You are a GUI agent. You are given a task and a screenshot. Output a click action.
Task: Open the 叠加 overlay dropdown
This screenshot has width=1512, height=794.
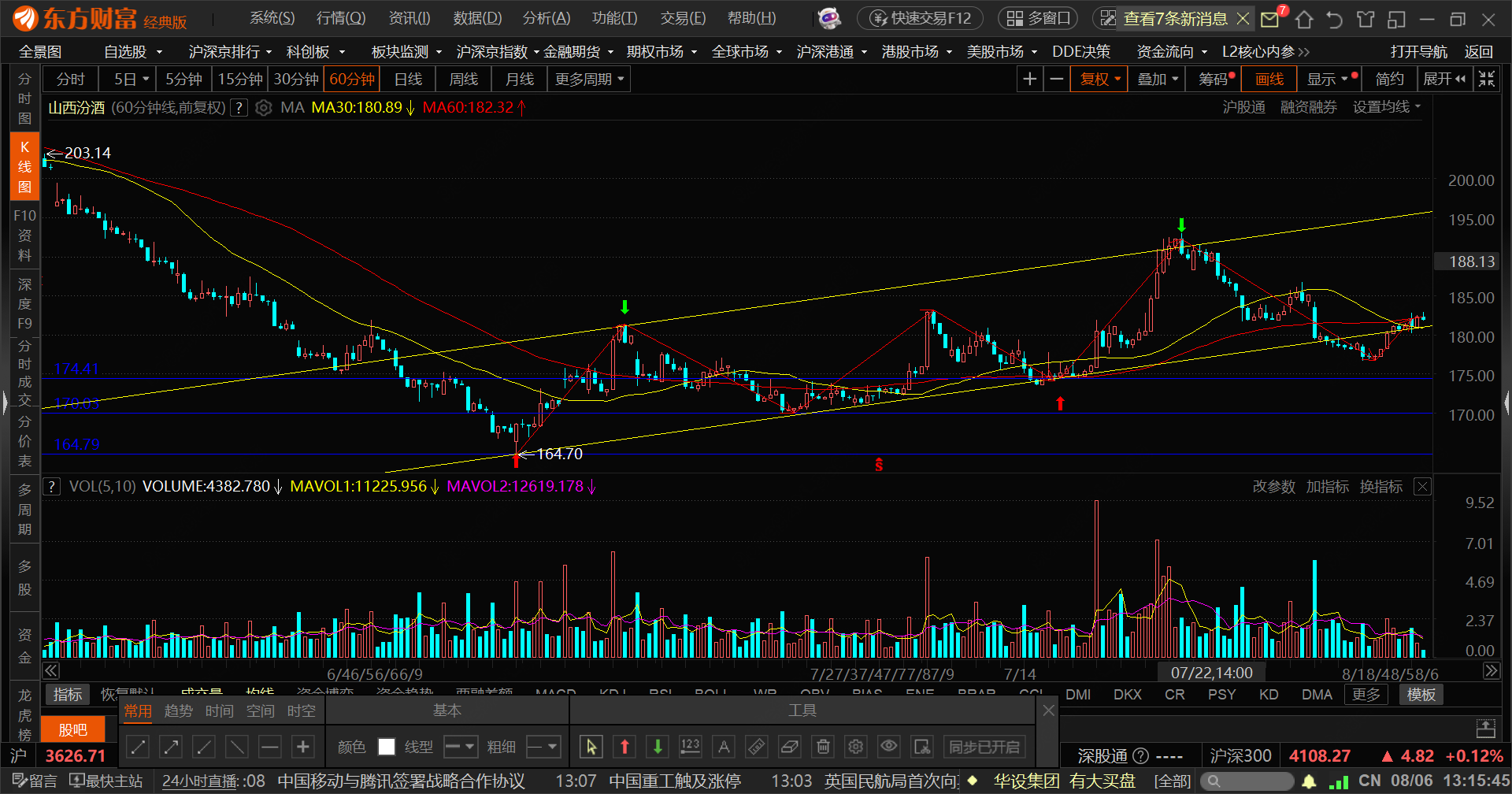tap(1157, 79)
